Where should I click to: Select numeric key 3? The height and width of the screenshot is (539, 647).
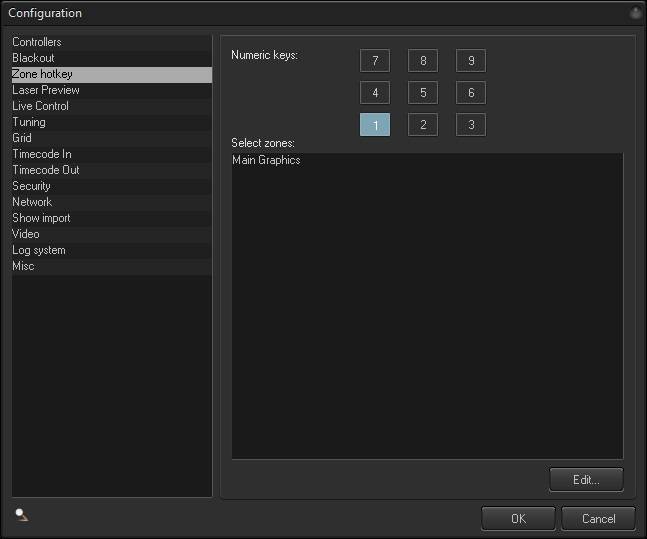(x=471, y=125)
